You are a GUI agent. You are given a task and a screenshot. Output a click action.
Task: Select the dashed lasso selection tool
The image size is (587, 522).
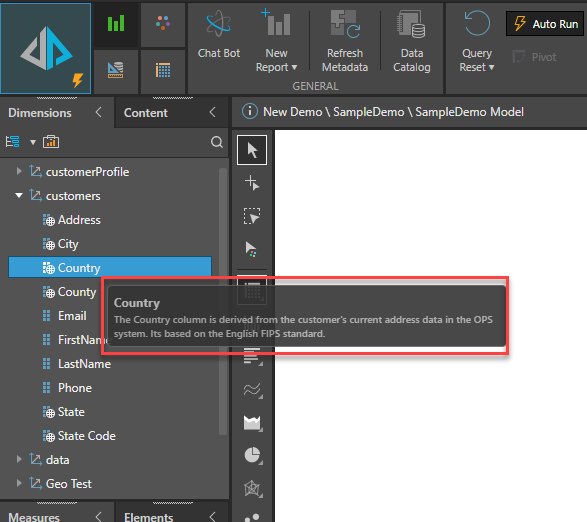click(252, 216)
